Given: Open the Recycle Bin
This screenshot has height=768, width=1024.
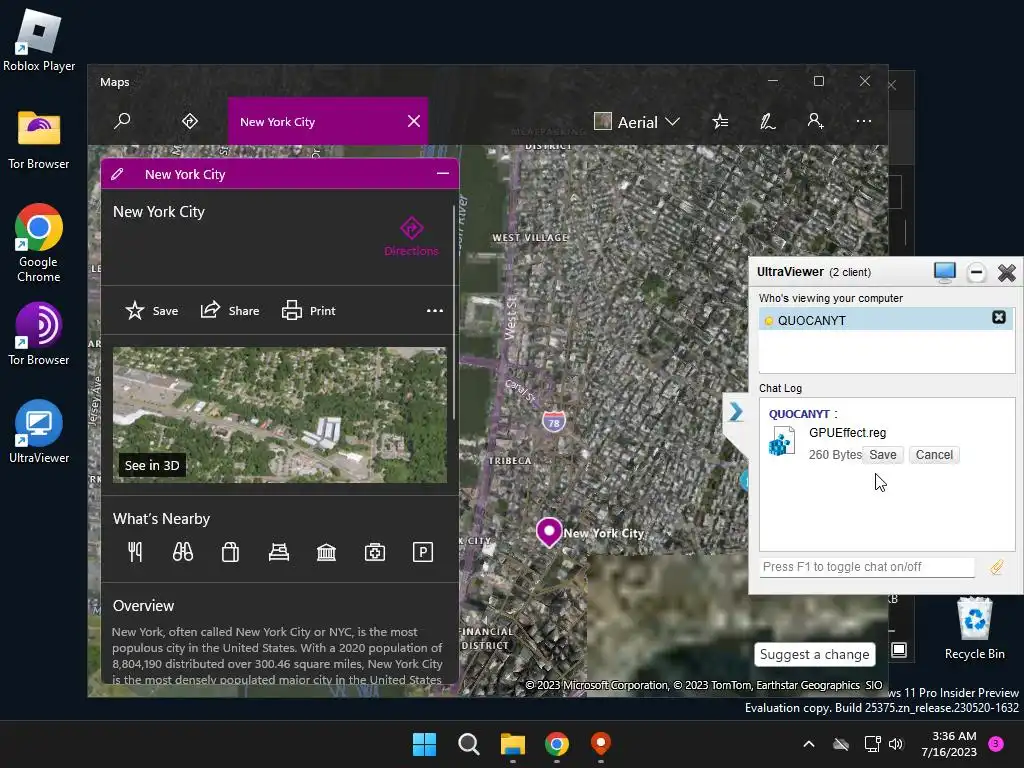Looking at the screenshot, I should [974, 628].
